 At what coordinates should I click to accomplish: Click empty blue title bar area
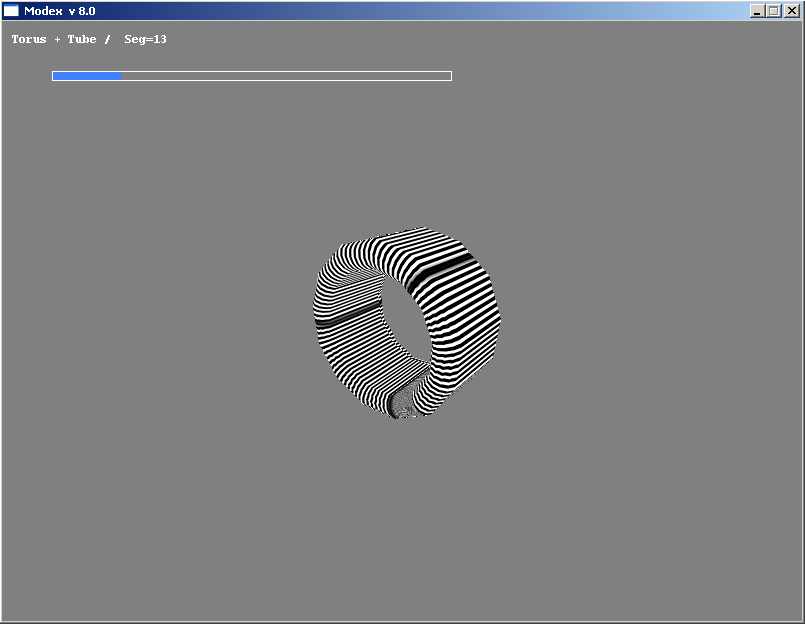(400, 10)
